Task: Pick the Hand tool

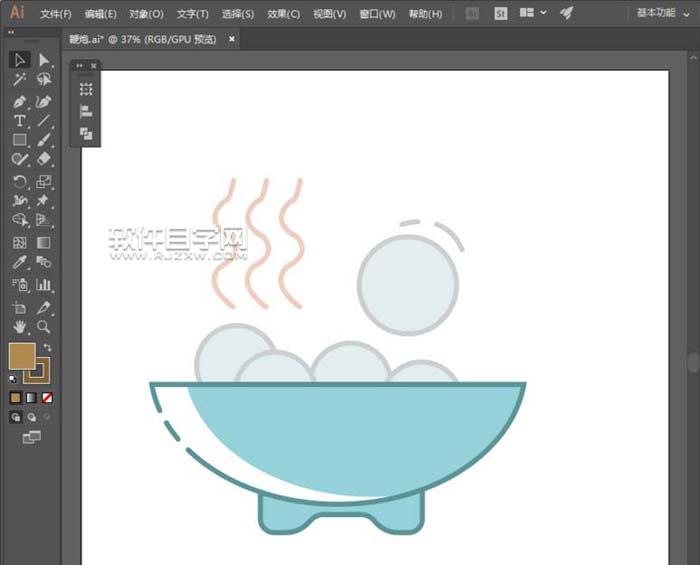Action: (x=20, y=327)
